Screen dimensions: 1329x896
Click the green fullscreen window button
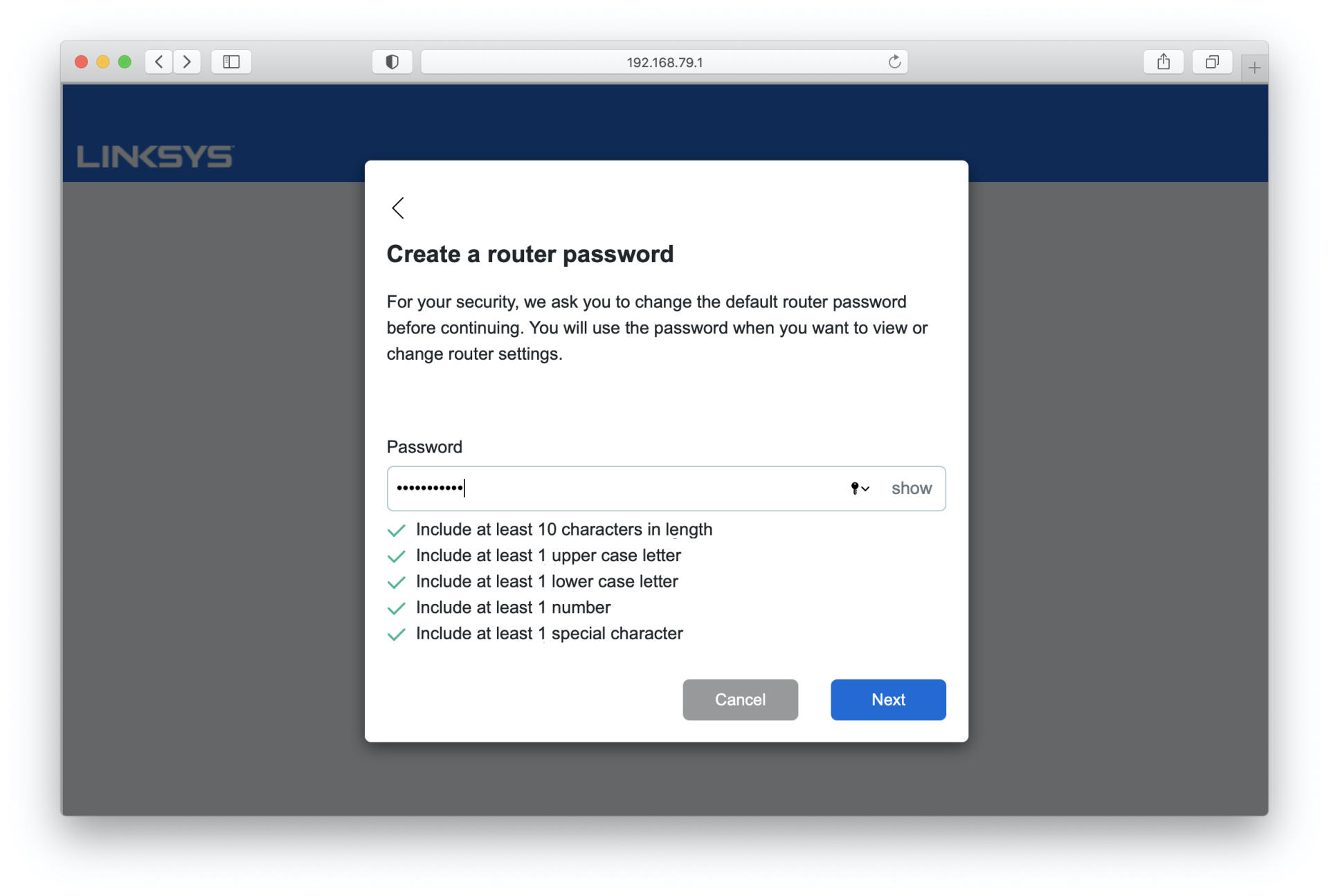pyautogui.click(x=125, y=62)
